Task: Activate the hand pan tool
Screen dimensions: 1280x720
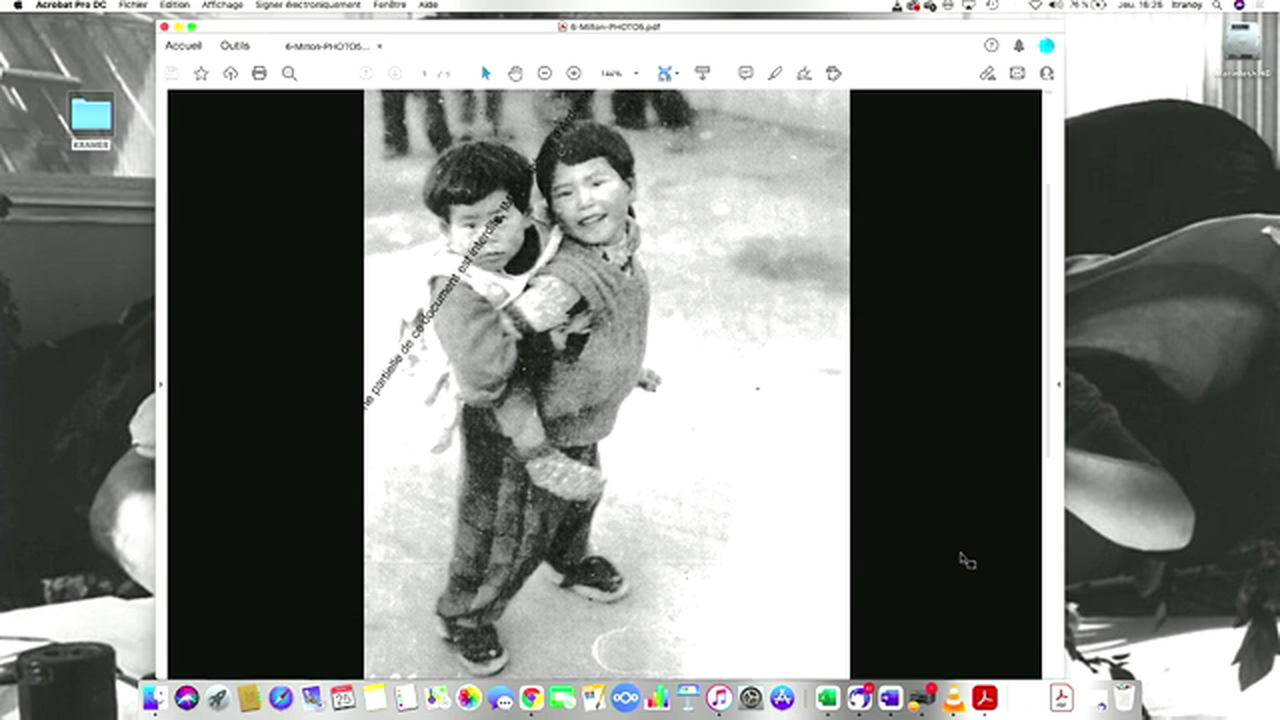Action: point(515,73)
